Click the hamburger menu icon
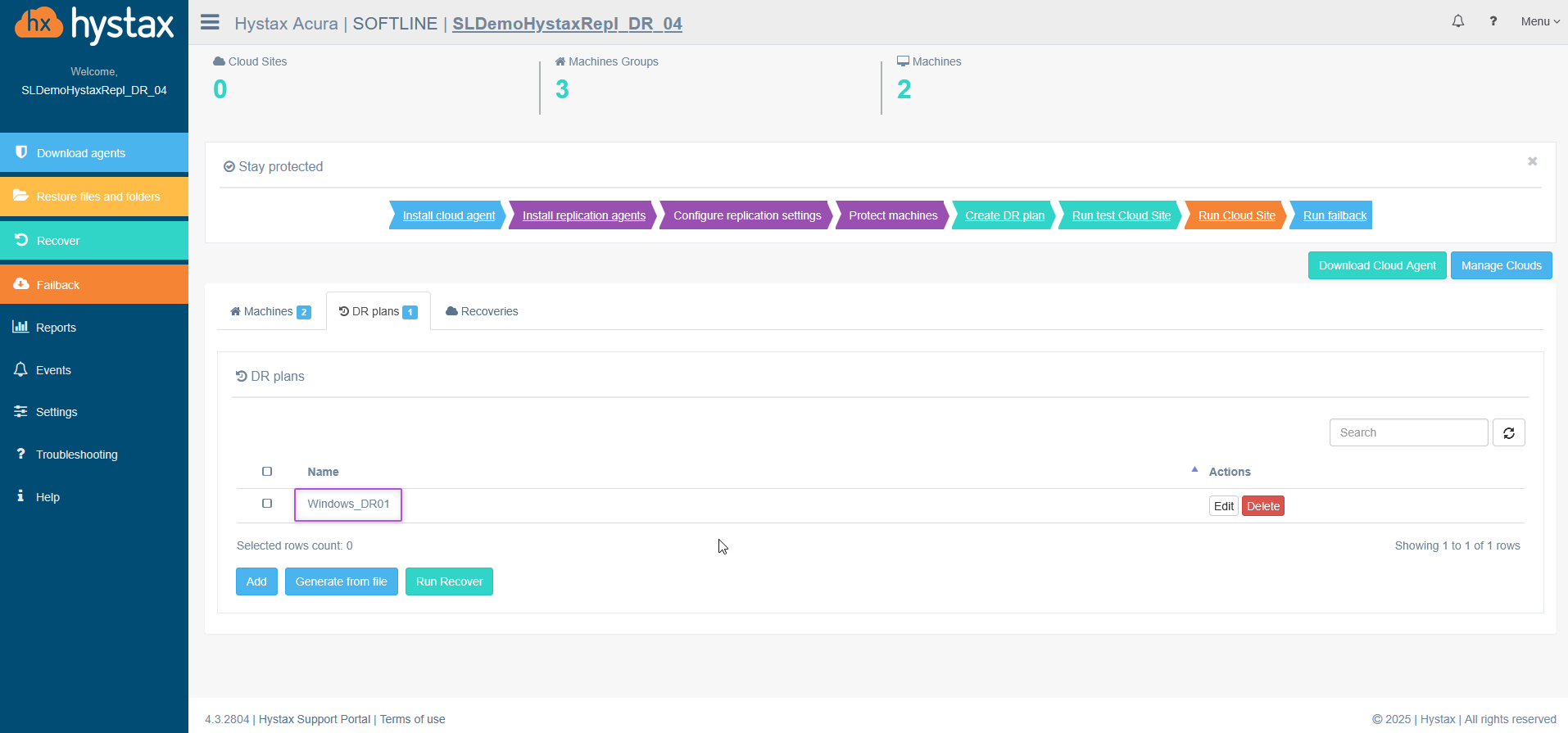This screenshot has width=1568, height=733. tap(210, 22)
